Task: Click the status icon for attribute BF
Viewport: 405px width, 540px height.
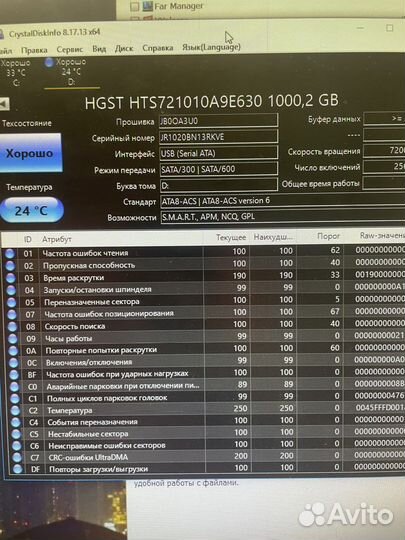Action: point(14,375)
